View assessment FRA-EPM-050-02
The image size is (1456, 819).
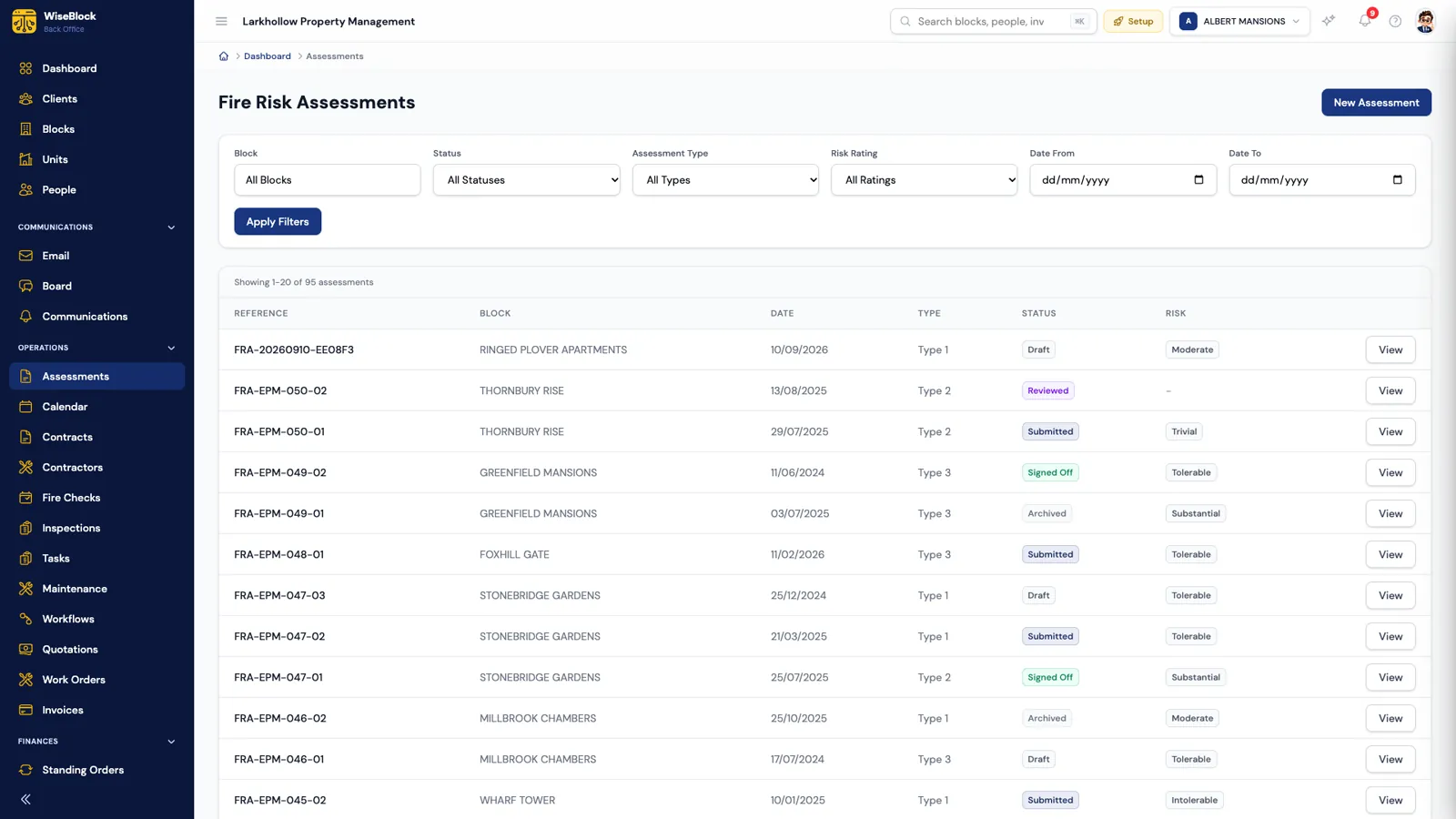pos(1390,390)
